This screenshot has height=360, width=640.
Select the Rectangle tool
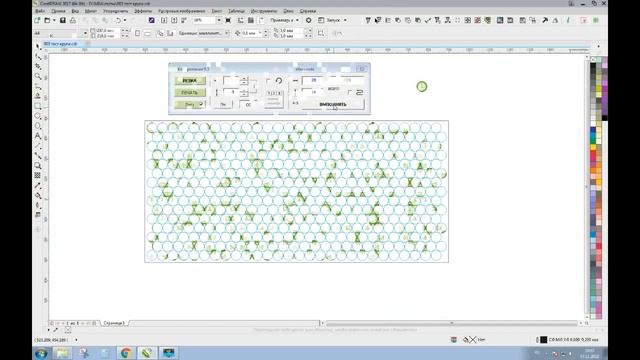point(38,106)
